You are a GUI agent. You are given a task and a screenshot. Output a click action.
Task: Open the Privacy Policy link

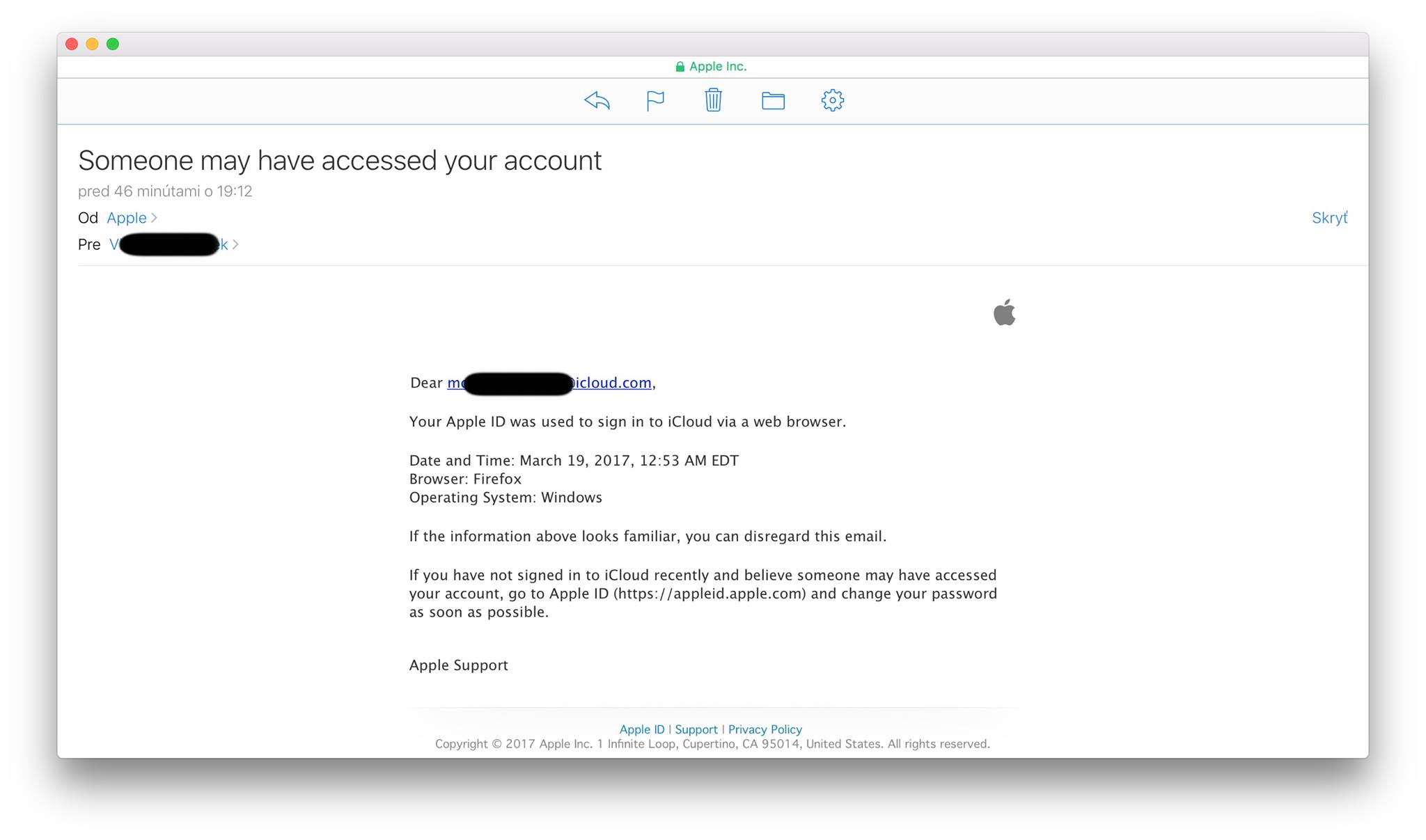coord(765,729)
